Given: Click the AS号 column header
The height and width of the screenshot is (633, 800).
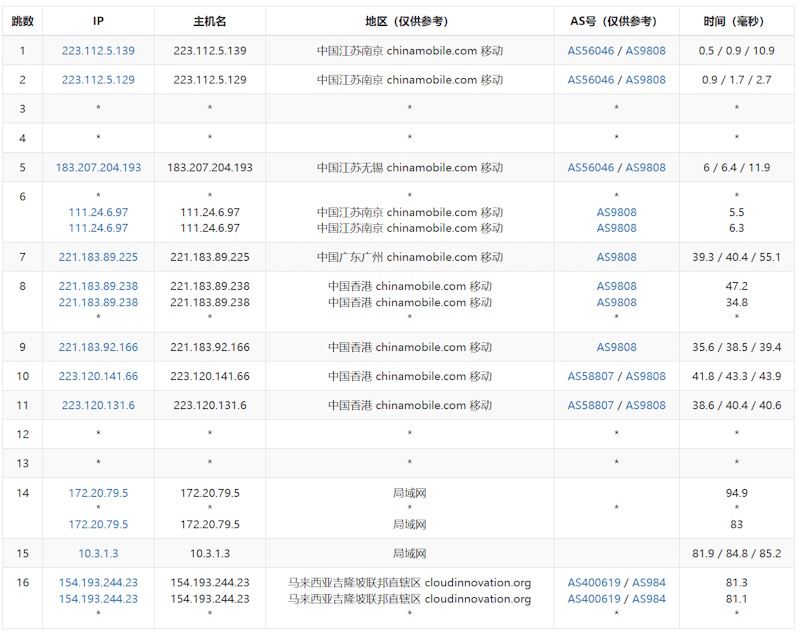Looking at the screenshot, I should click(x=616, y=21).
